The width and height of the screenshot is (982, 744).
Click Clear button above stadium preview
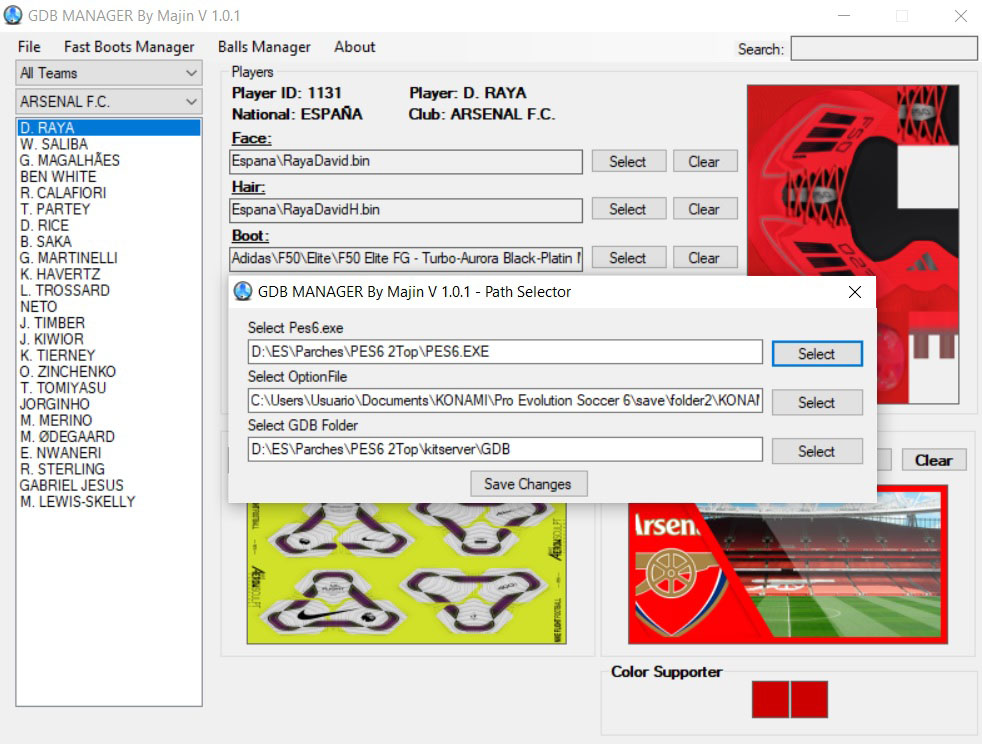pyautogui.click(x=934, y=460)
